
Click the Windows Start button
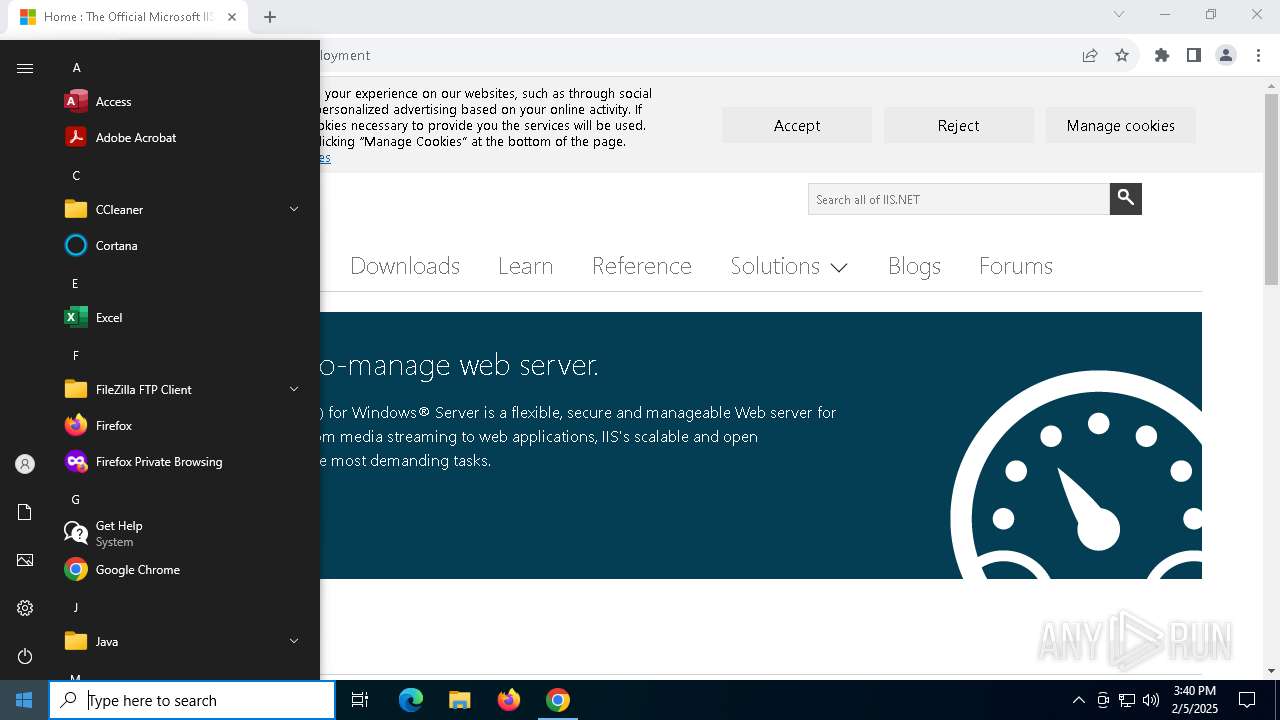tap(24, 700)
